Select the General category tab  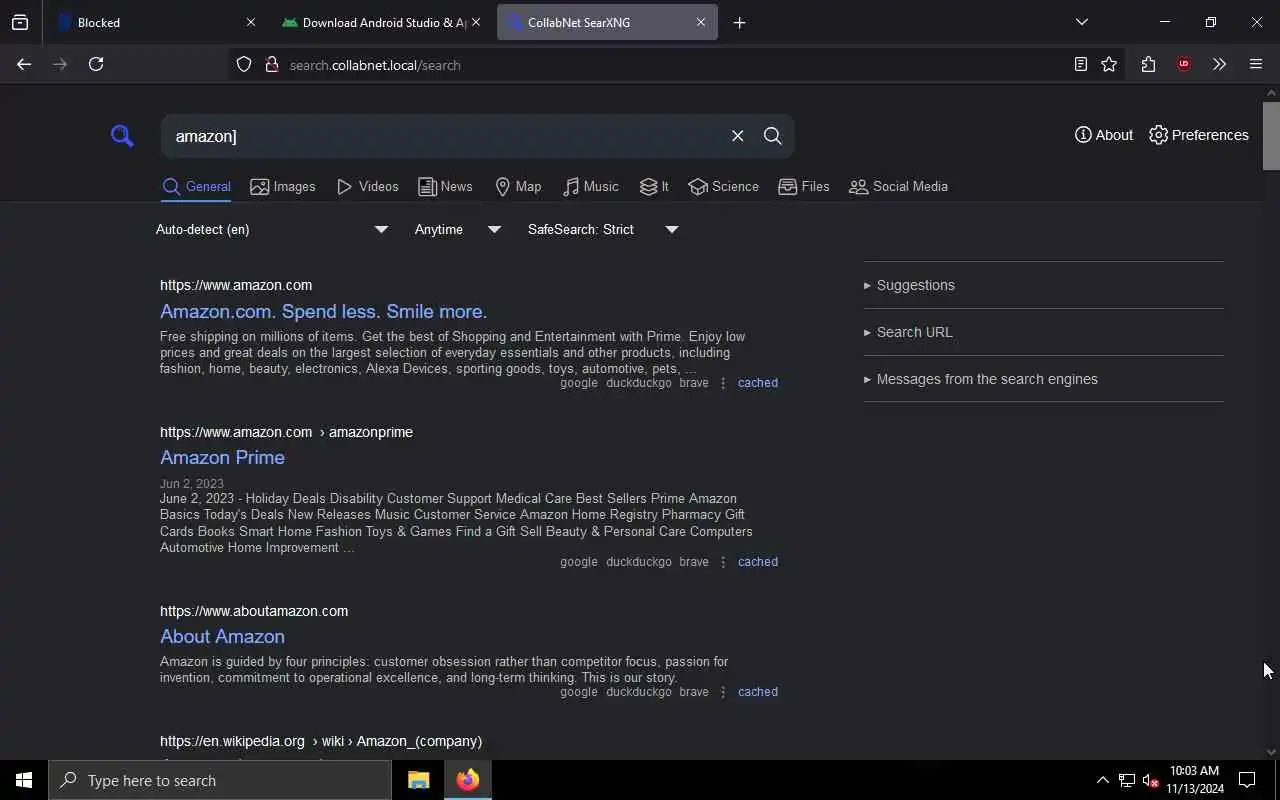pos(197,187)
